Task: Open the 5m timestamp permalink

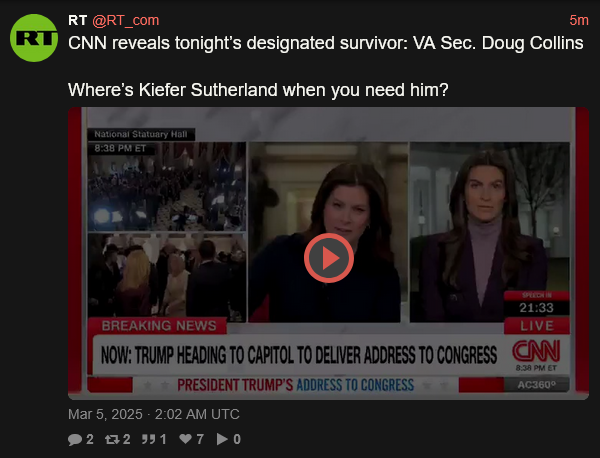Action: (x=579, y=20)
